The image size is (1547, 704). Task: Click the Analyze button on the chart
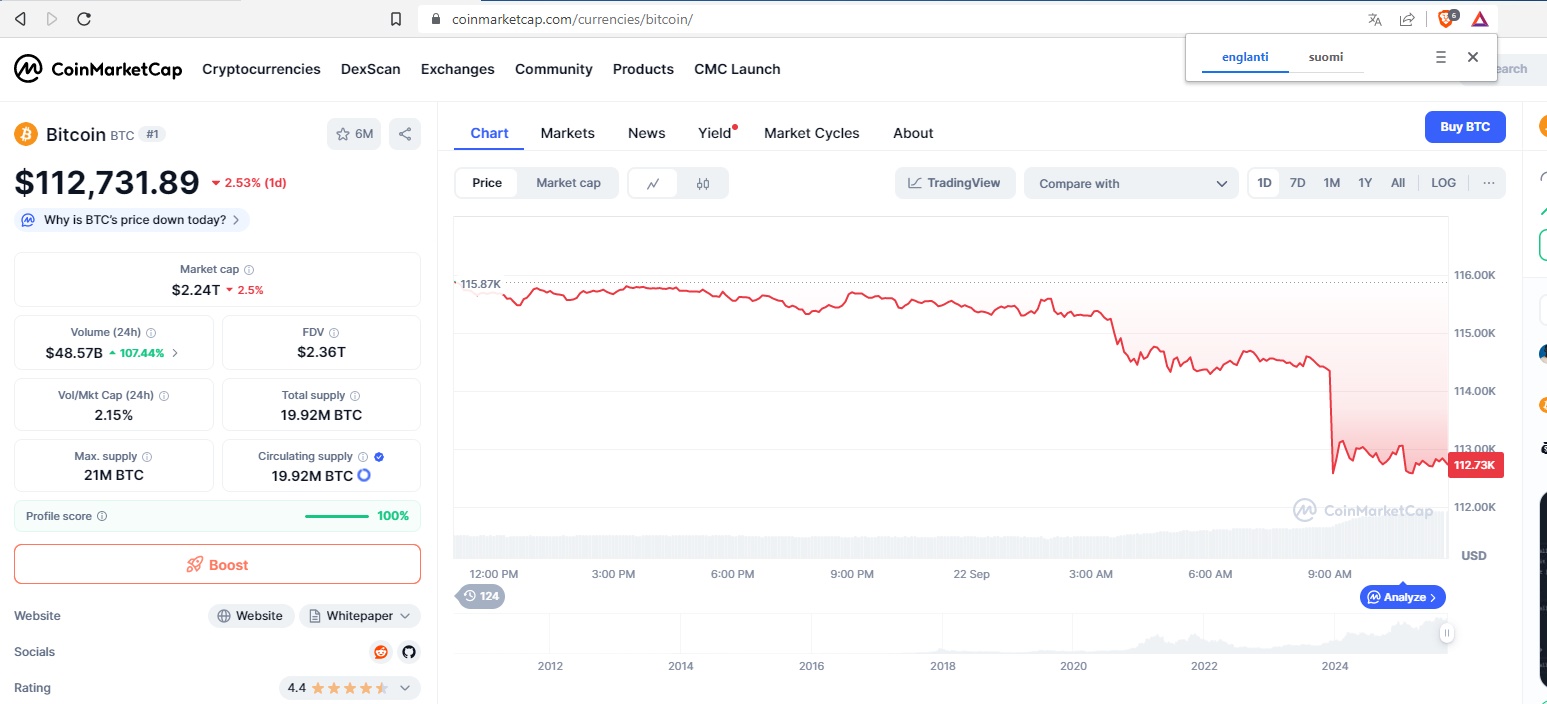[x=1402, y=597]
